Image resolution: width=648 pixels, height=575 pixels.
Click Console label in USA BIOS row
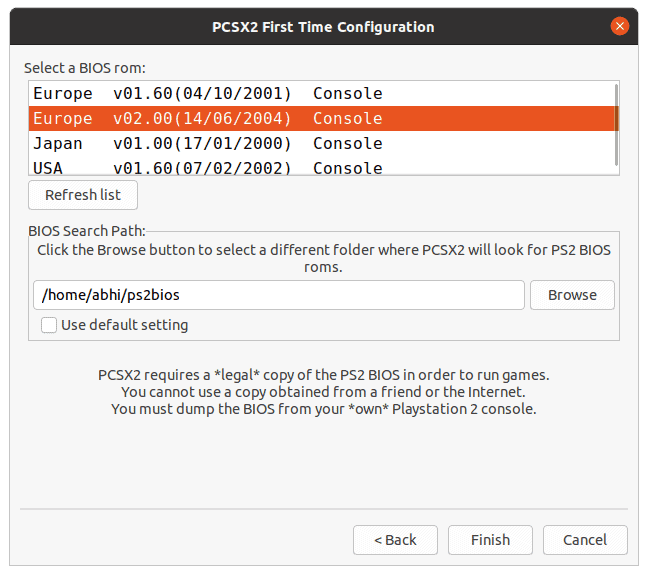point(348,168)
